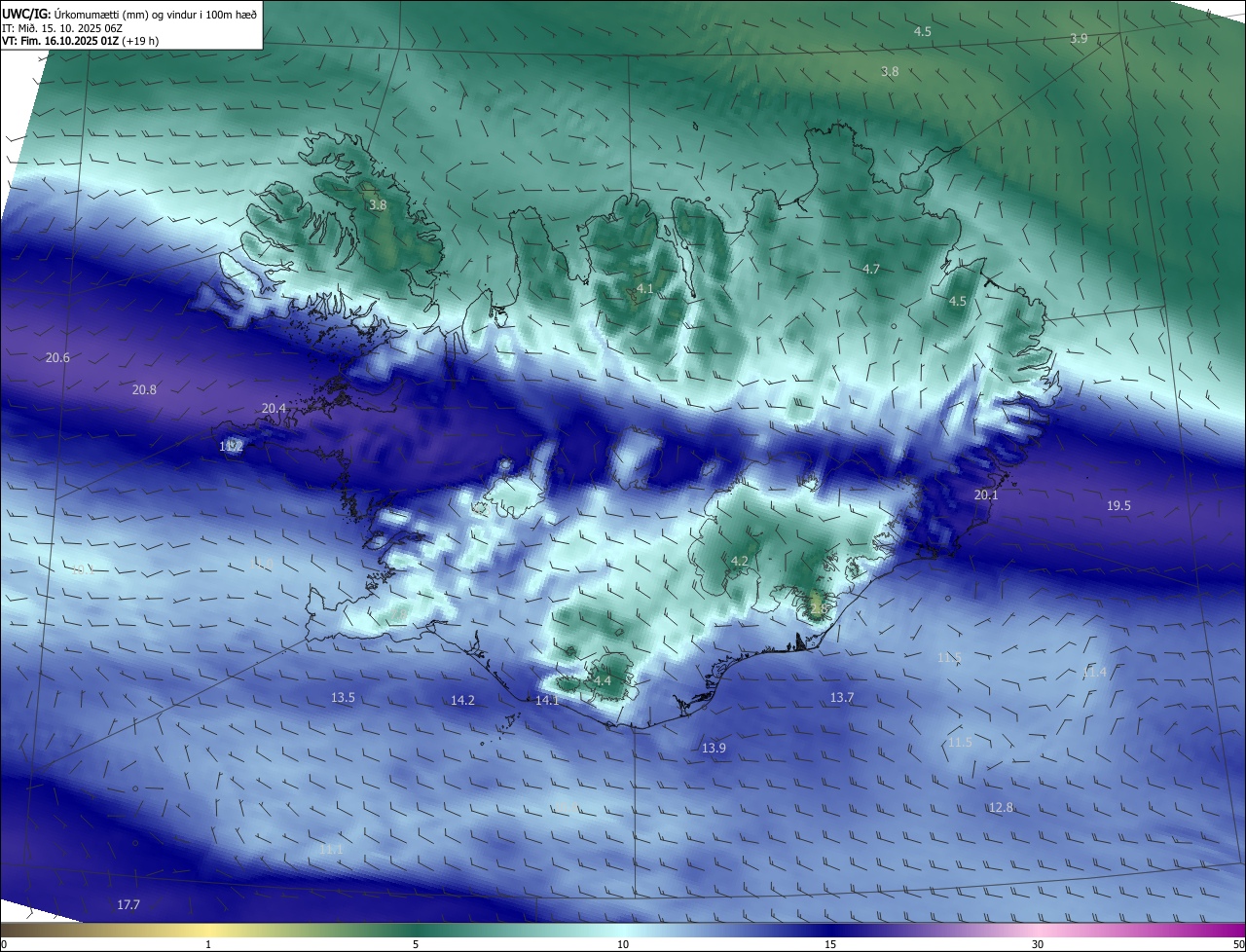The width and height of the screenshot is (1246, 952).
Task: Click the 13.9 value label
Action: point(714,747)
